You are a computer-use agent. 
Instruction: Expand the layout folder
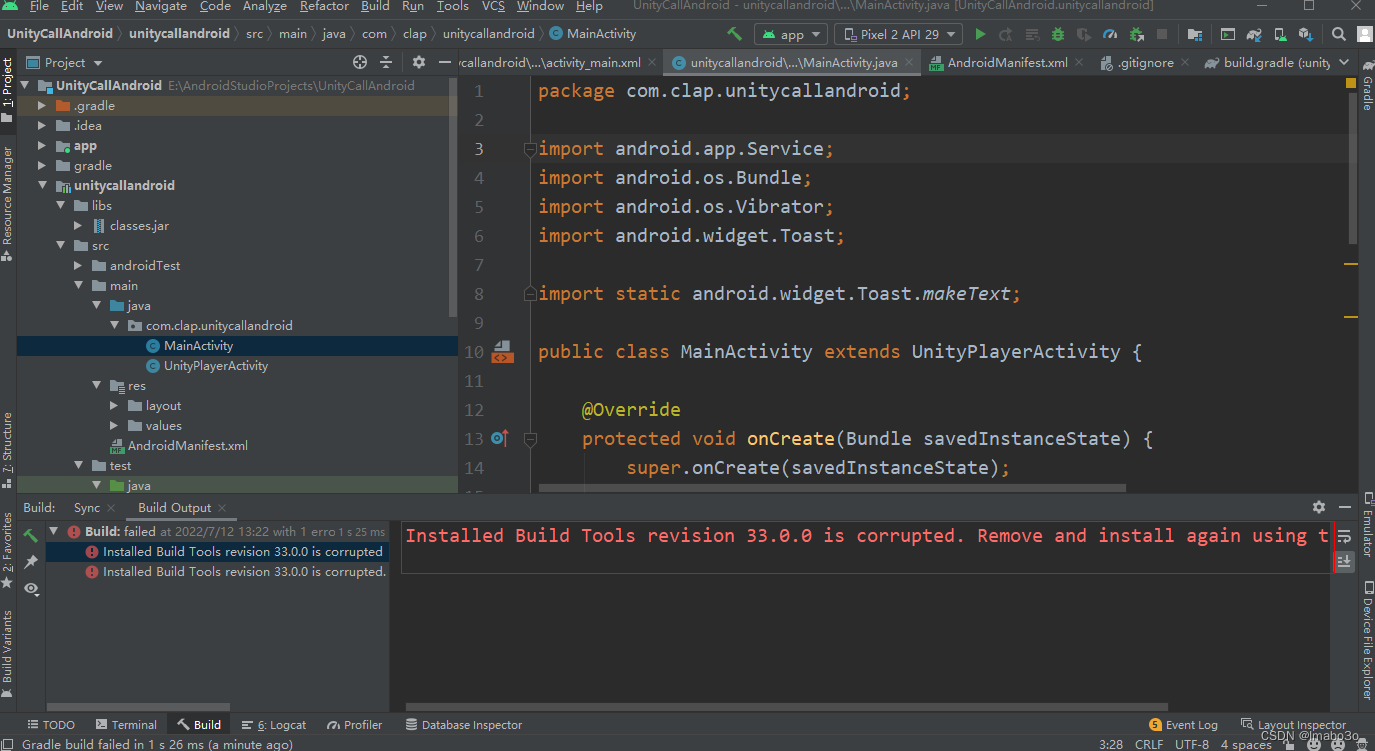click(x=114, y=405)
